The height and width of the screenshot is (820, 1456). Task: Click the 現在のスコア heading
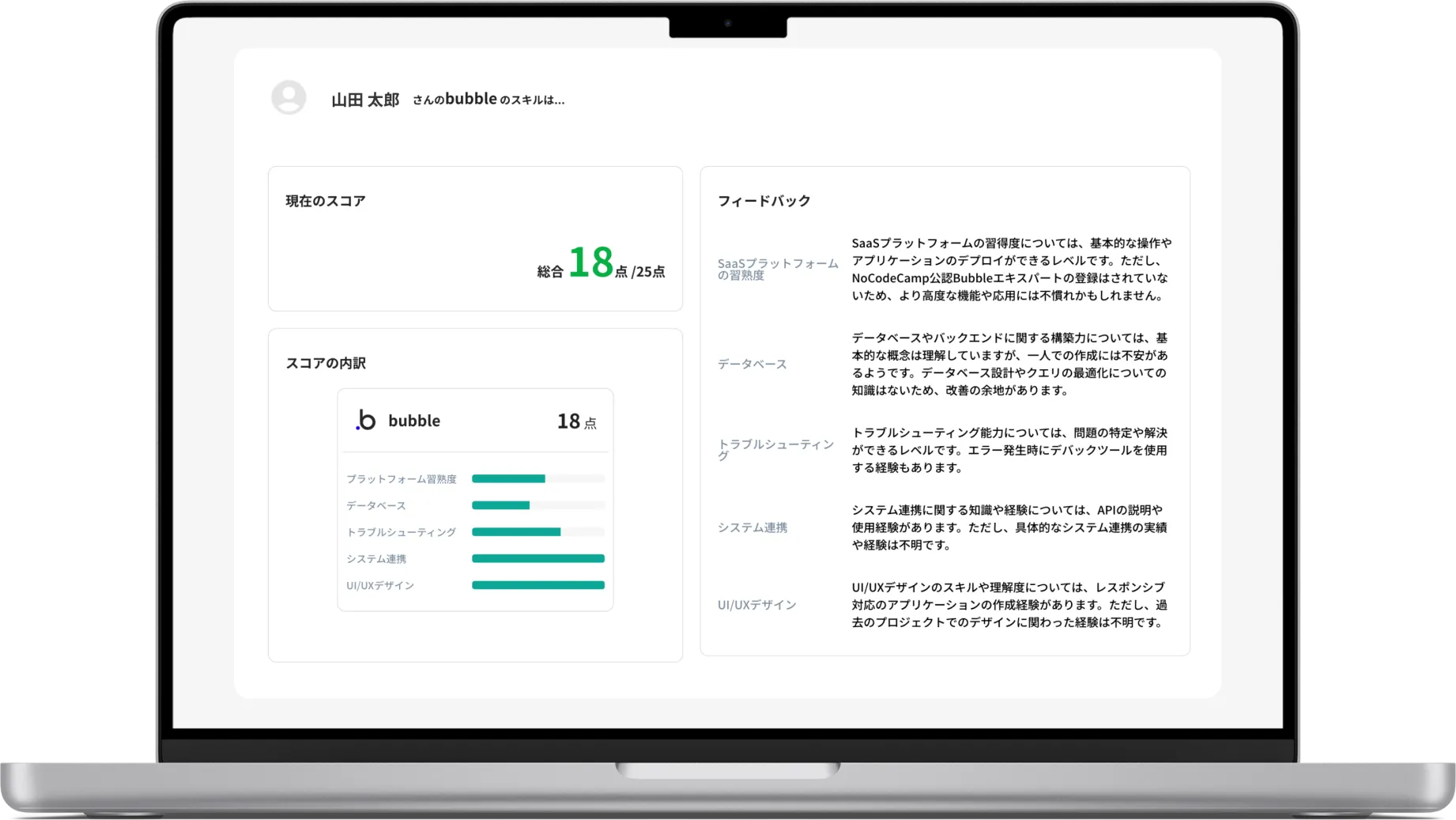[326, 201]
